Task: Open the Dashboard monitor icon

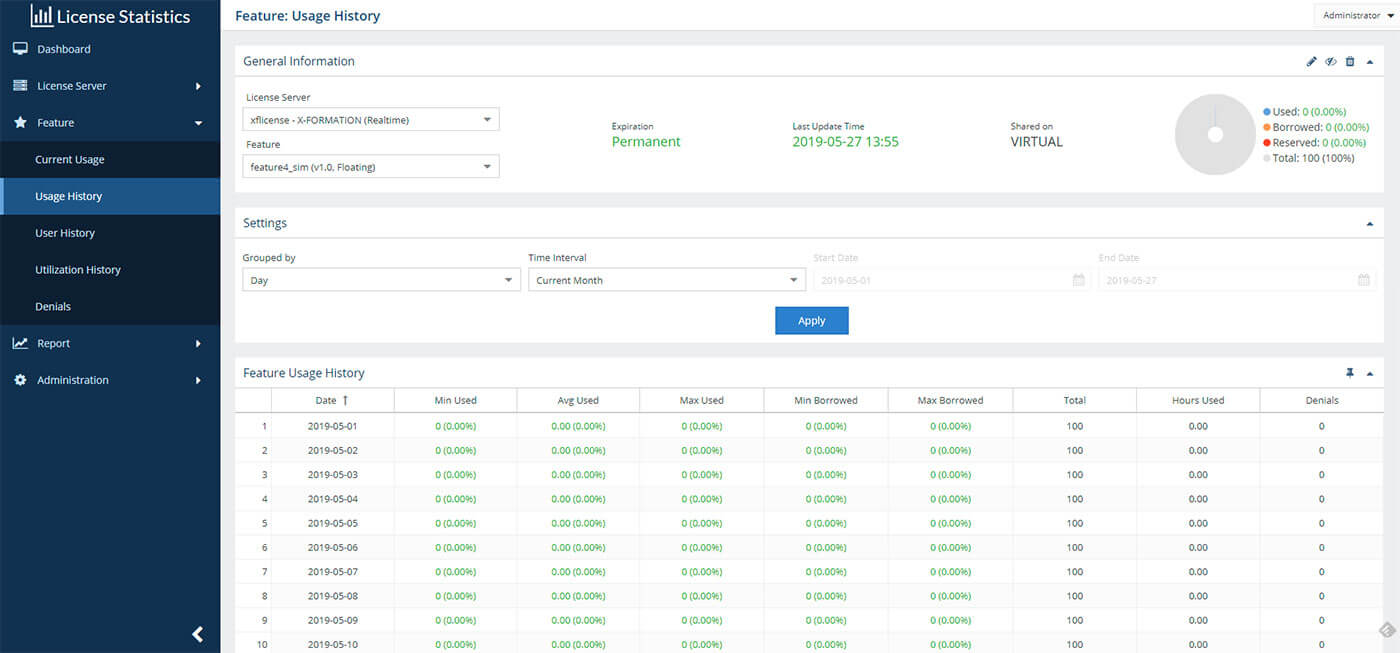Action: pyautogui.click(x=20, y=49)
